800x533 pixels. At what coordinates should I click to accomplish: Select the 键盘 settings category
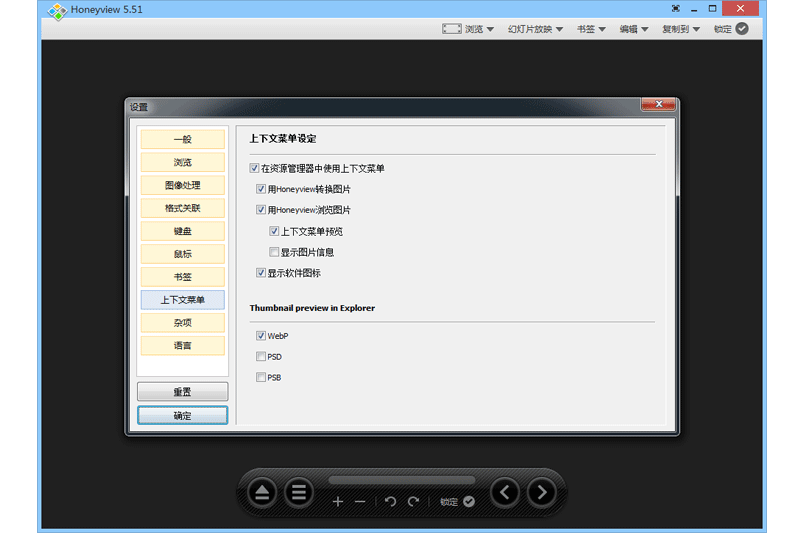(182, 231)
